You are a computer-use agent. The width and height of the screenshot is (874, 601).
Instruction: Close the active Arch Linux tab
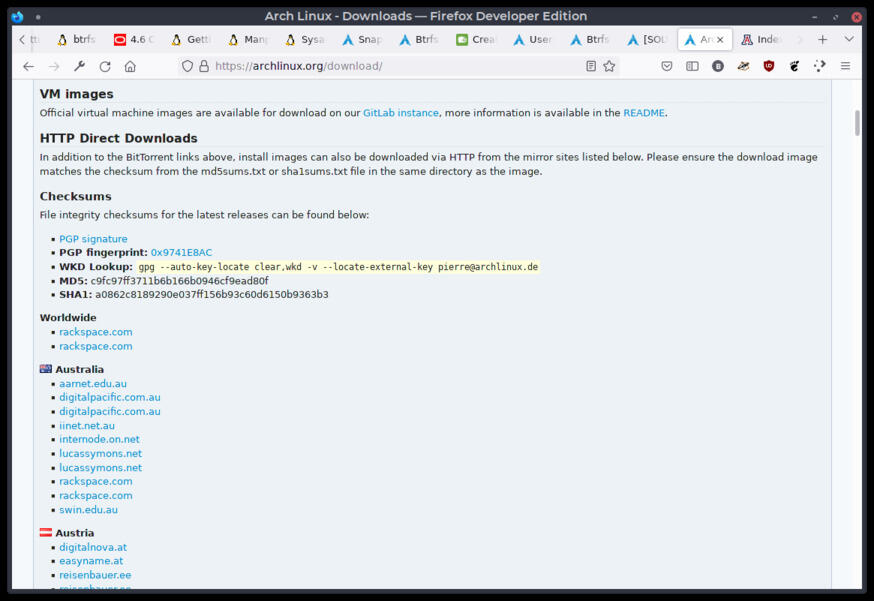pos(720,40)
